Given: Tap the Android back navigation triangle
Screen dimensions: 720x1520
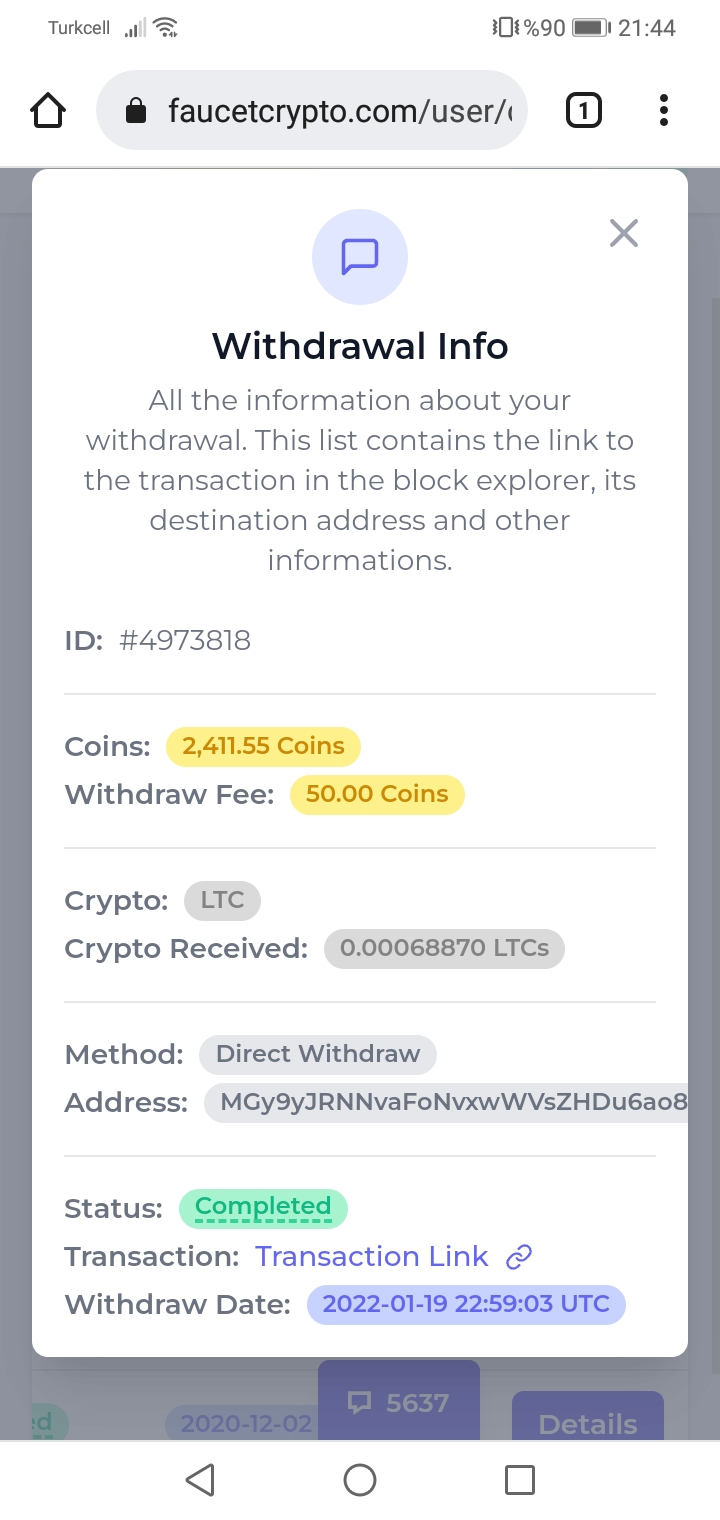Looking at the screenshot, I should pyautogui.click(x=200, y=1480).
